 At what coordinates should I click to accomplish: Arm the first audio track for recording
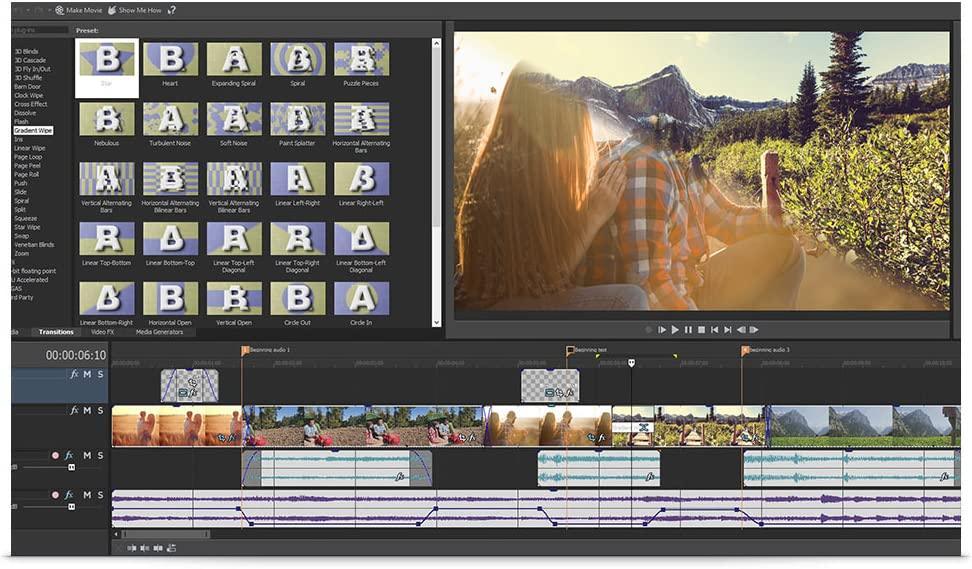point(56,456)
